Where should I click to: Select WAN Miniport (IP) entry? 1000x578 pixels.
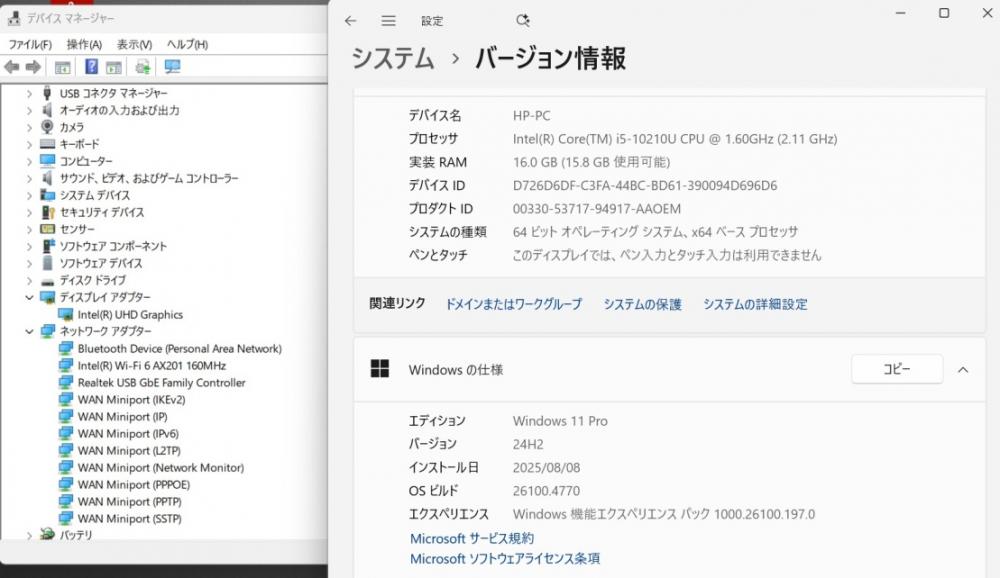point(122,417)
